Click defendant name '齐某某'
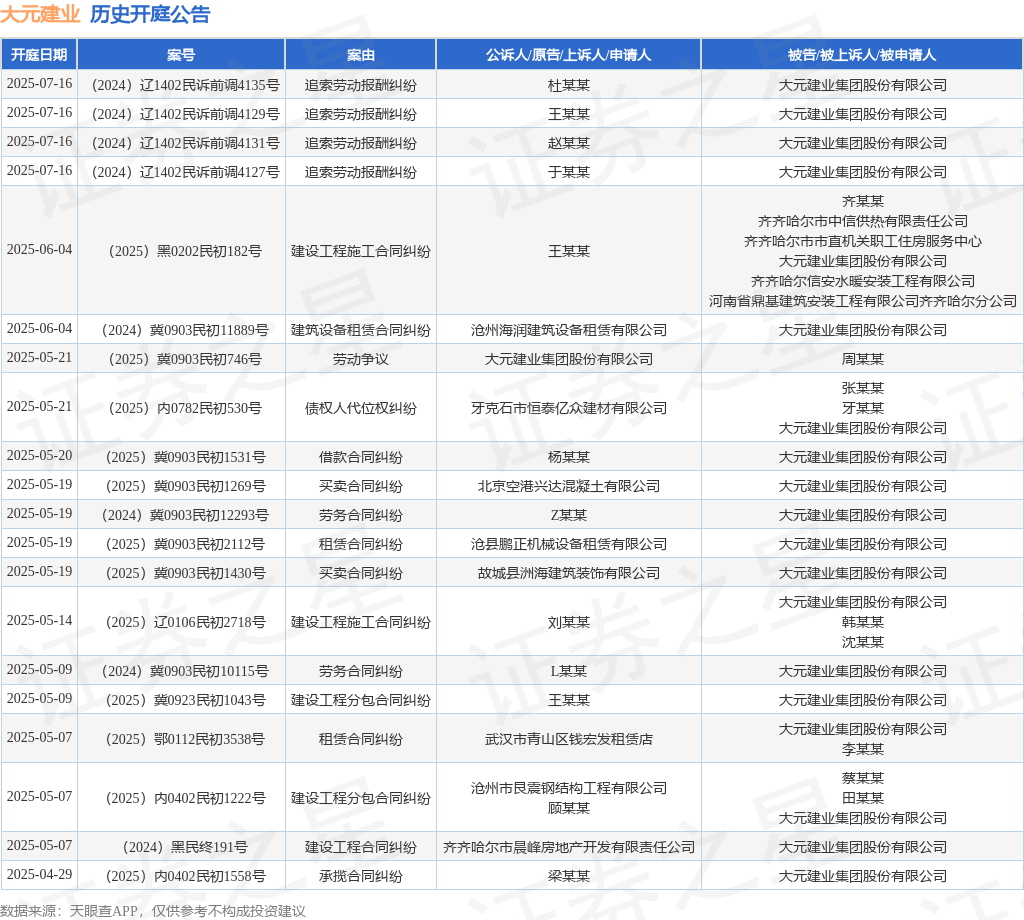This screenshot has width=1024, height=920. [x=863, y=201]
